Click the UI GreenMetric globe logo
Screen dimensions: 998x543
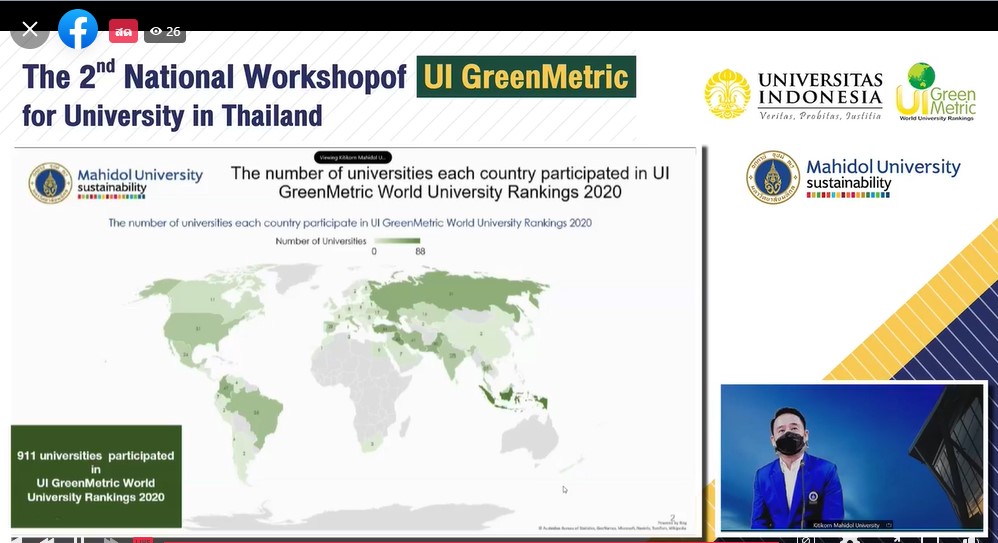click(x=935, y=92)
